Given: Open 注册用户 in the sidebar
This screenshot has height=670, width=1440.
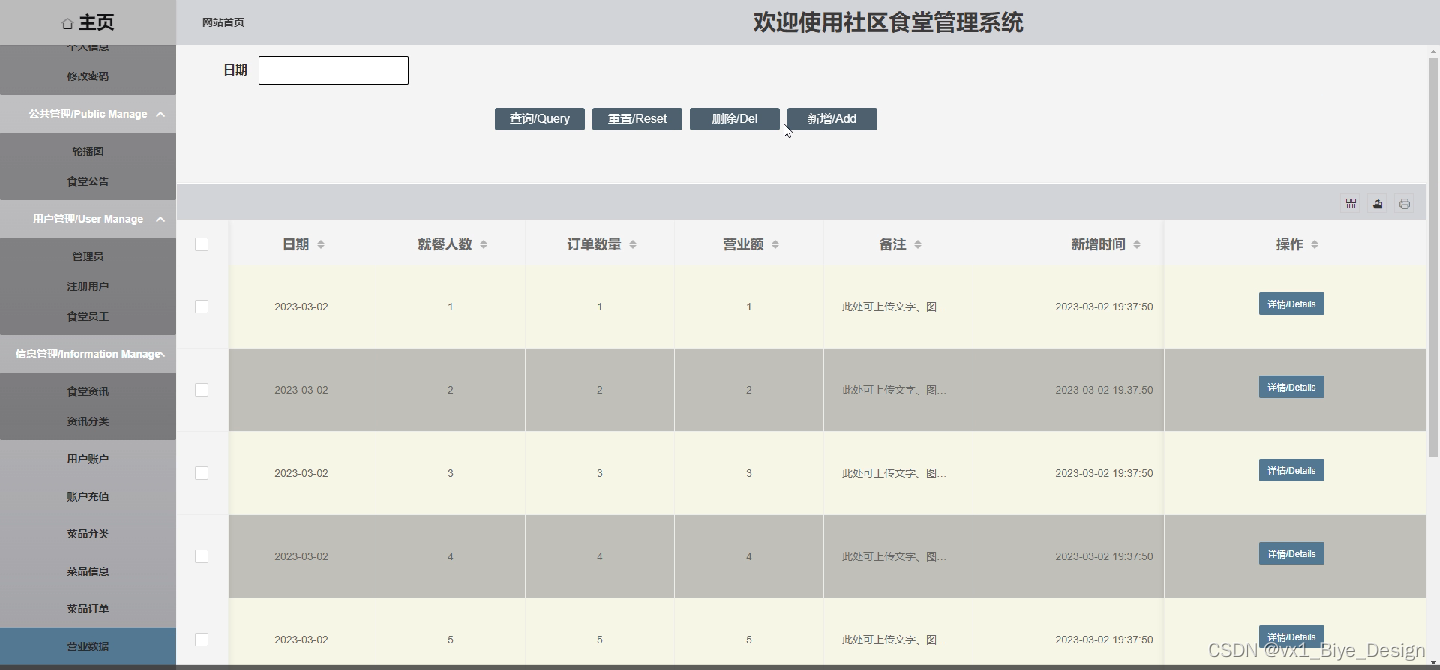Looking at the screenshot, I should 88,287.
